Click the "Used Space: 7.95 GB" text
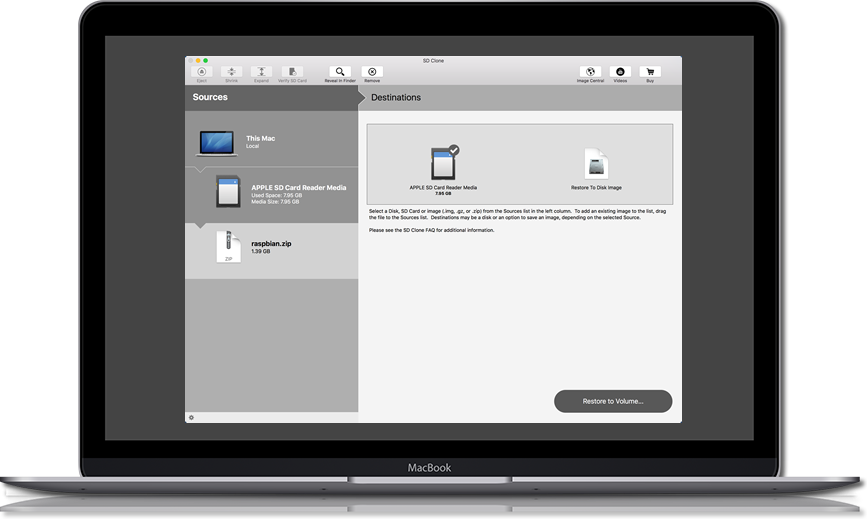Viewport: 867px width, 519px height. coord(276,196)
